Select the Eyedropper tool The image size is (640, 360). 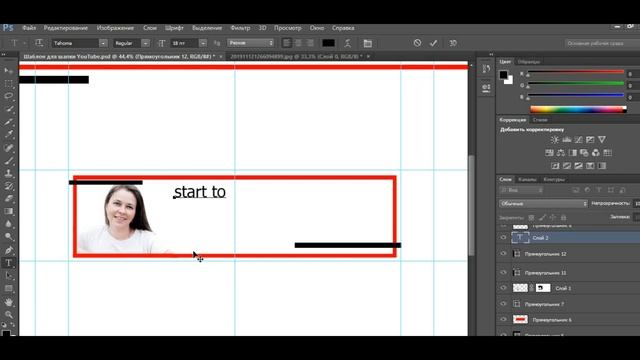(9, 134)
